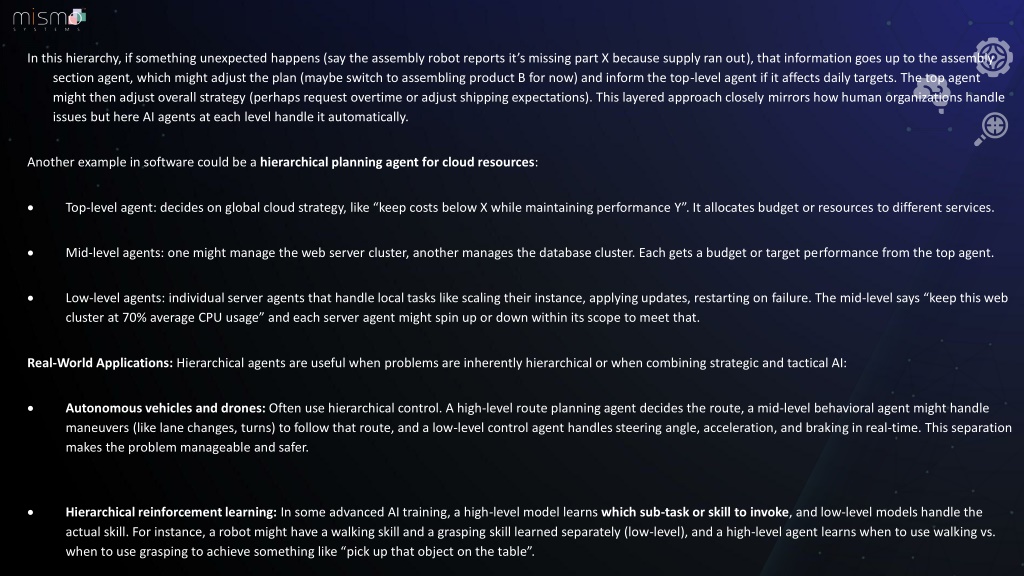This screenshot has height=576, width=1024.
Task: Click the cloud sync icon
Action: tap(934, 93)
